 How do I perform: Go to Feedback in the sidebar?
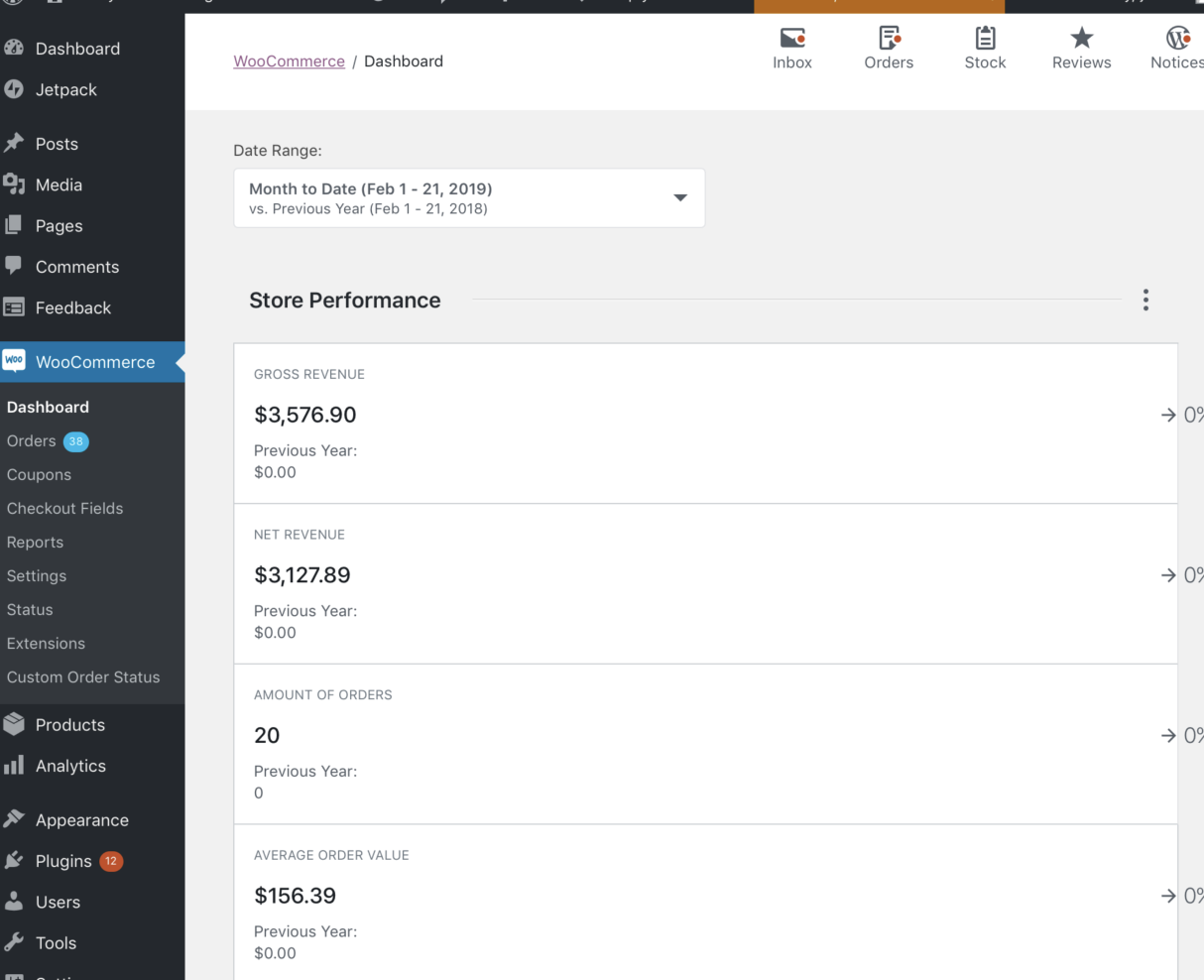tap(73, 307)
